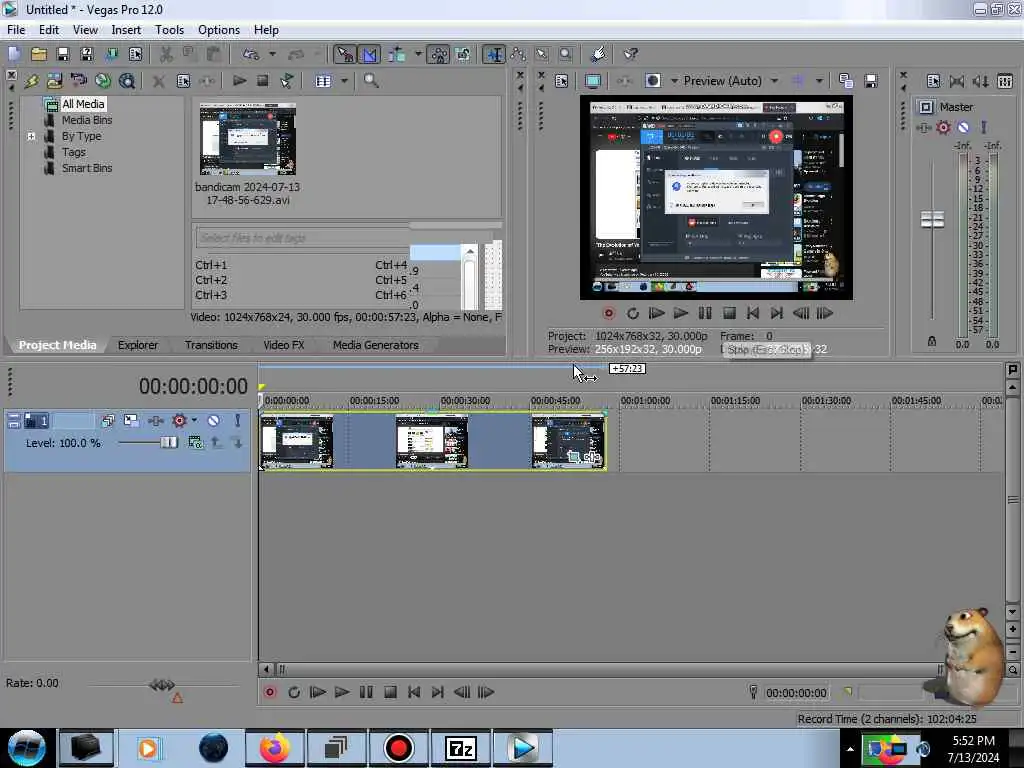Viewport: 1024px width, 768px height.
Task: Toggle Split Screen View in preview
Action: 652,81
